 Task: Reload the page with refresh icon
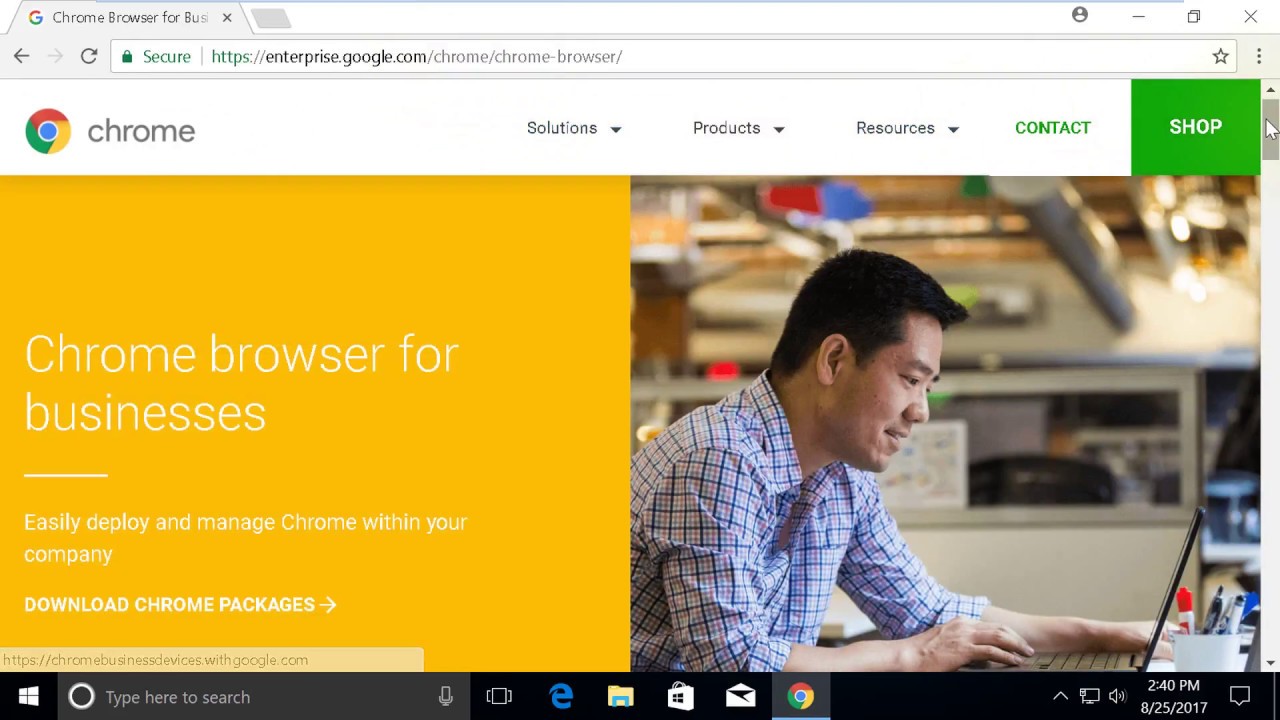(89, 57)
